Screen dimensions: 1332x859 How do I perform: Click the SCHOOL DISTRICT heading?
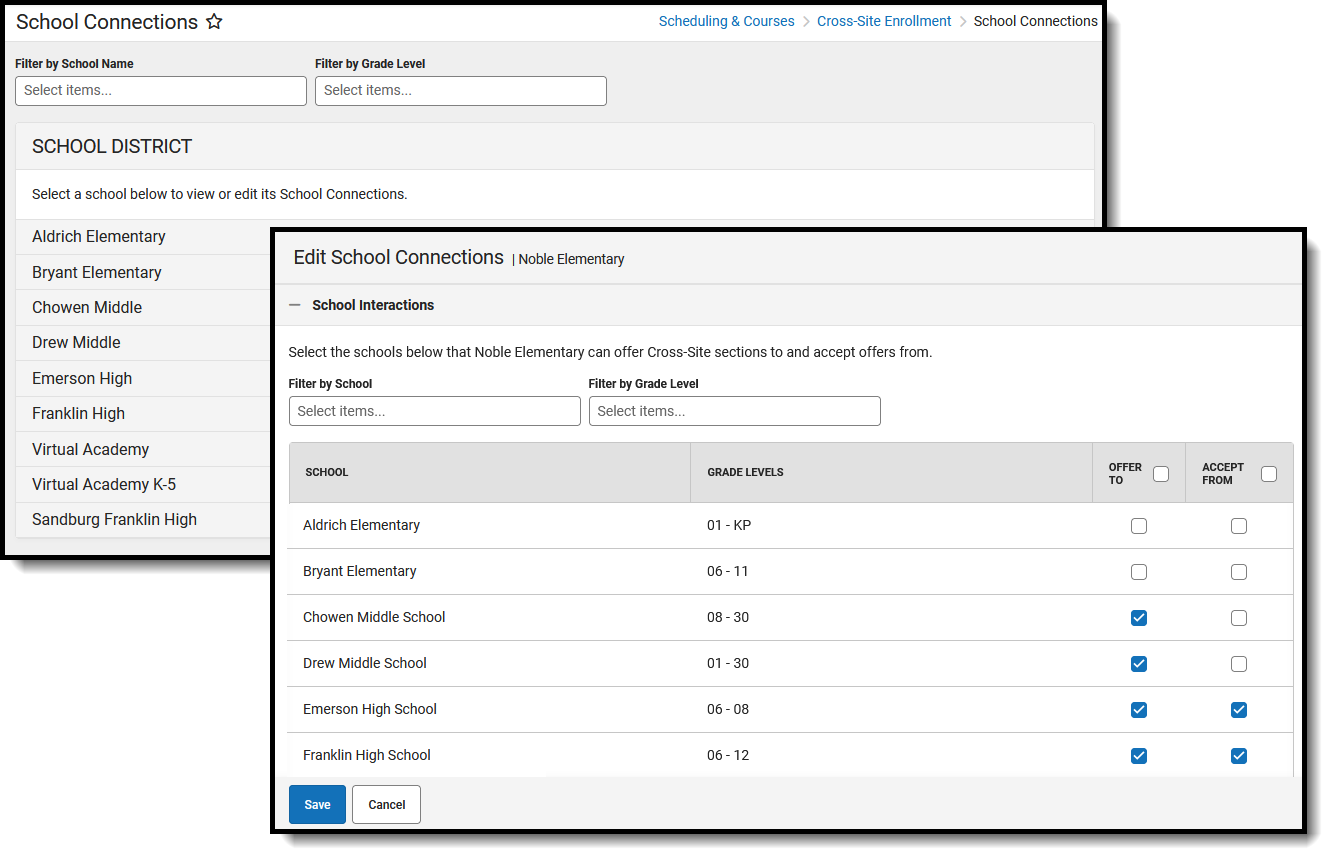[x=112, y=147]
